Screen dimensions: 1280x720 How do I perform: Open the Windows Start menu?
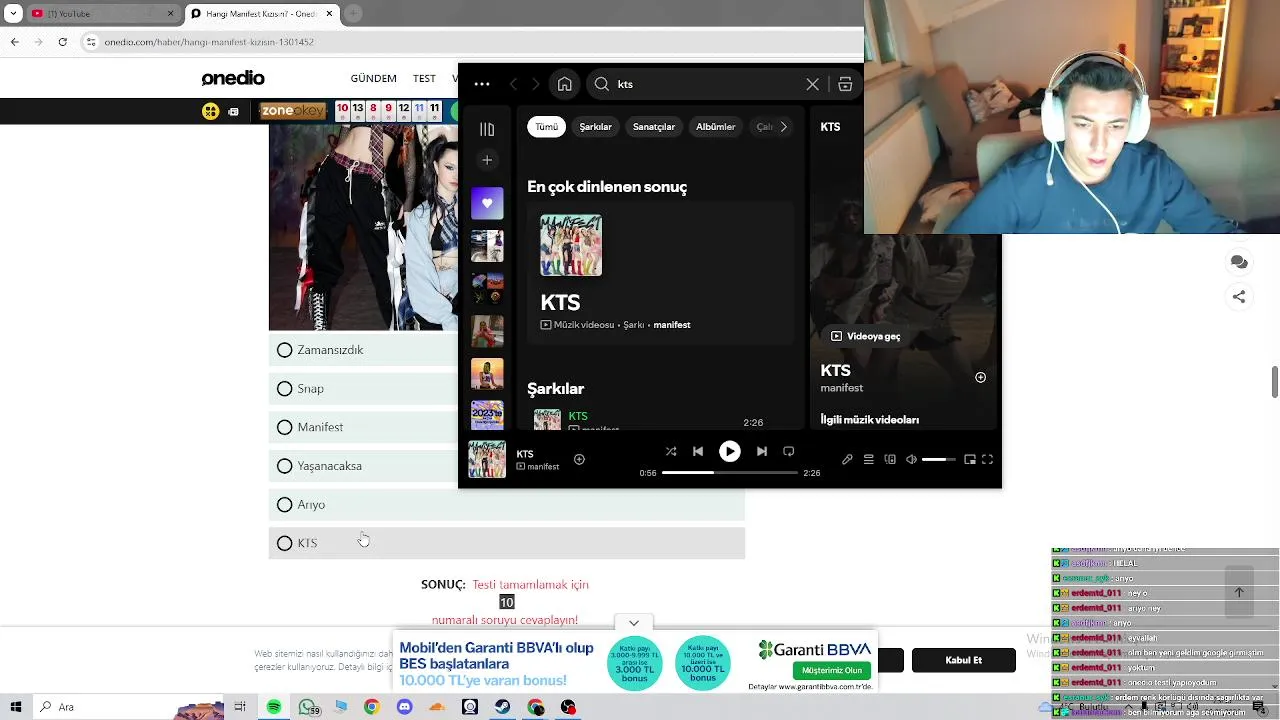click(x=16, y=707)
